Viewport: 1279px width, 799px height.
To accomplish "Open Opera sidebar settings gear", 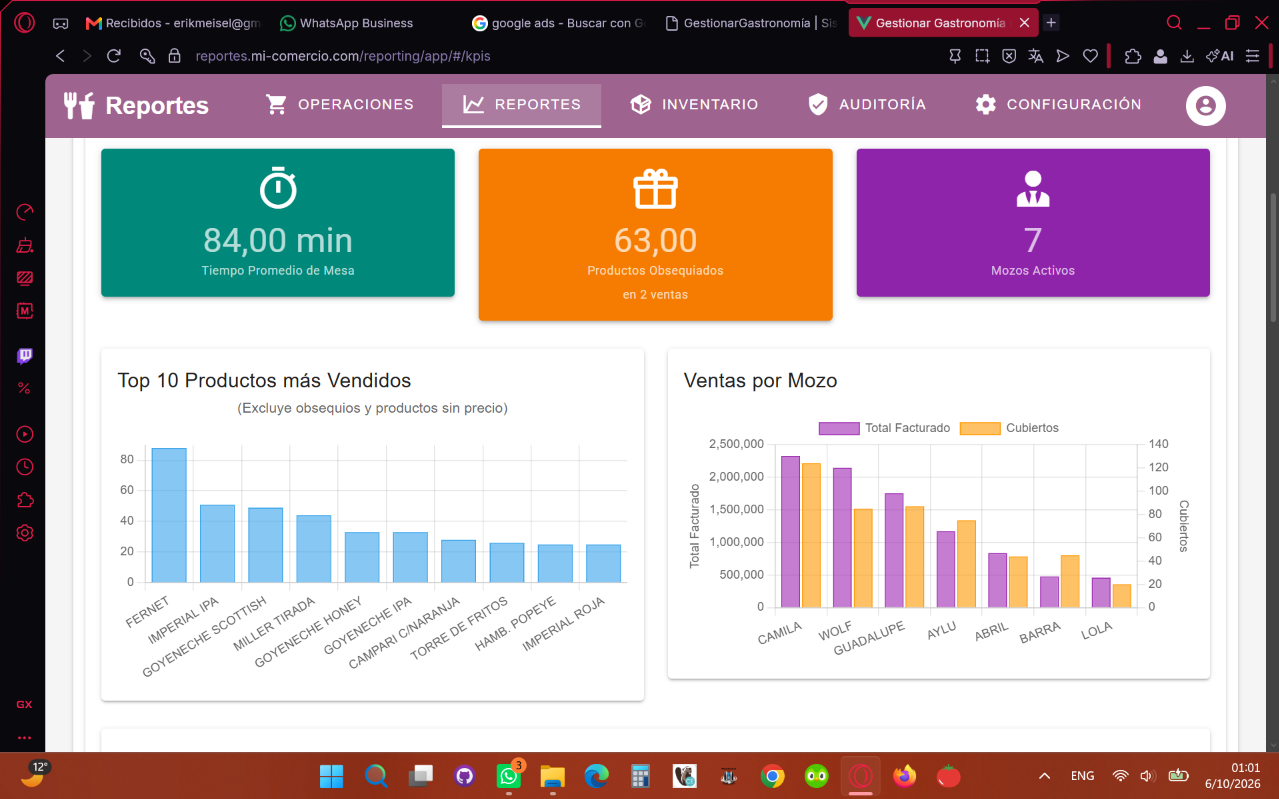I will [25, 533].
